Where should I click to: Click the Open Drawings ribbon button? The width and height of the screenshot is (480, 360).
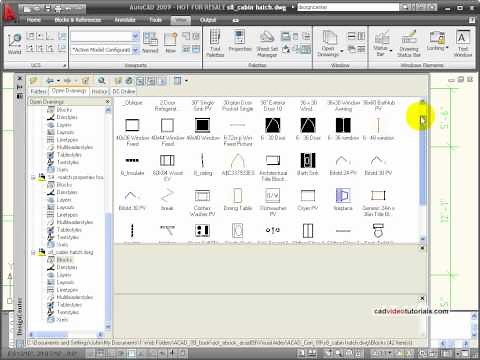click(328, 43)
